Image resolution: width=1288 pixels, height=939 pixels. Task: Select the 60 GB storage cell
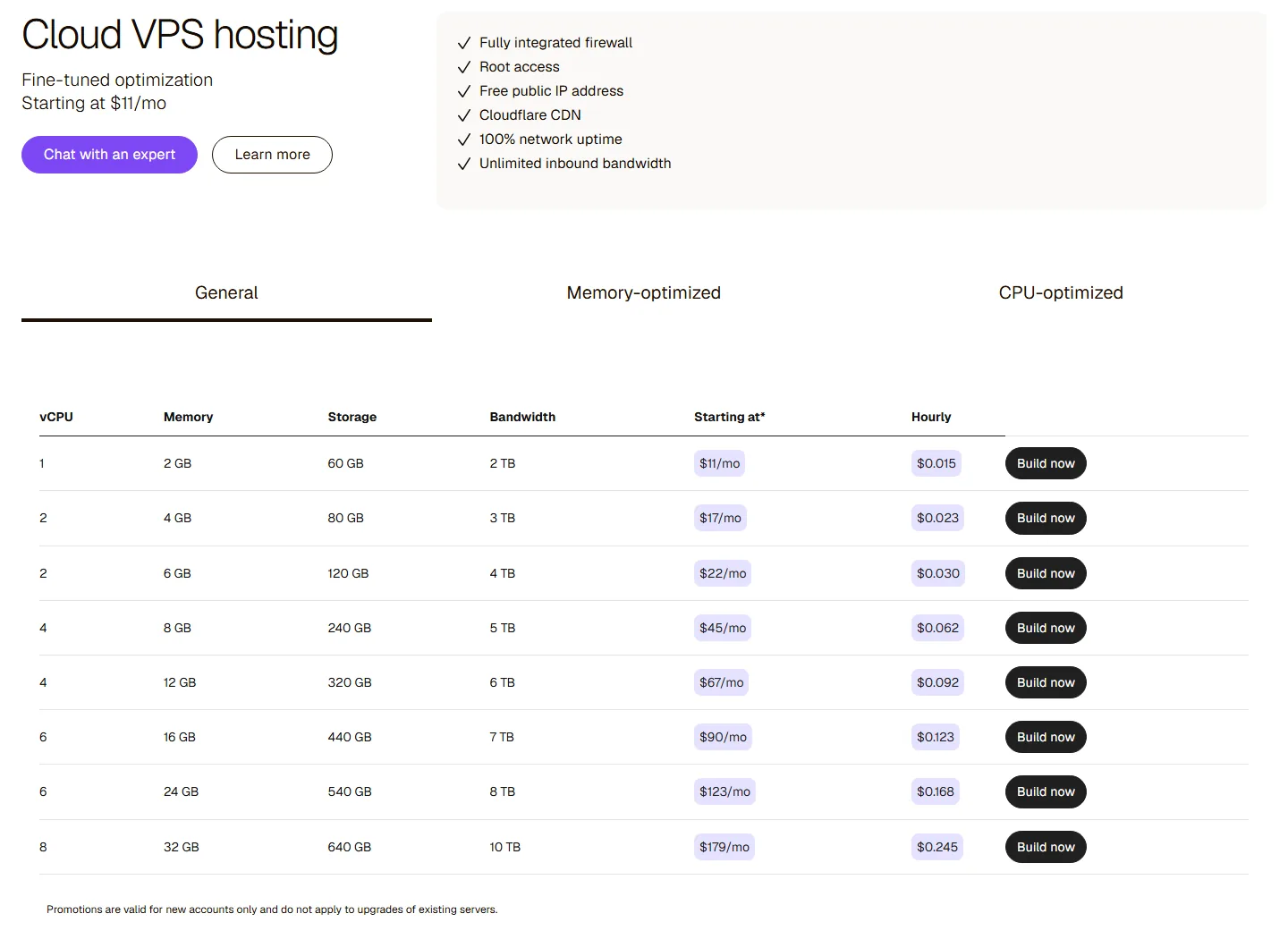pyautogui.click(x=345, y=463)
